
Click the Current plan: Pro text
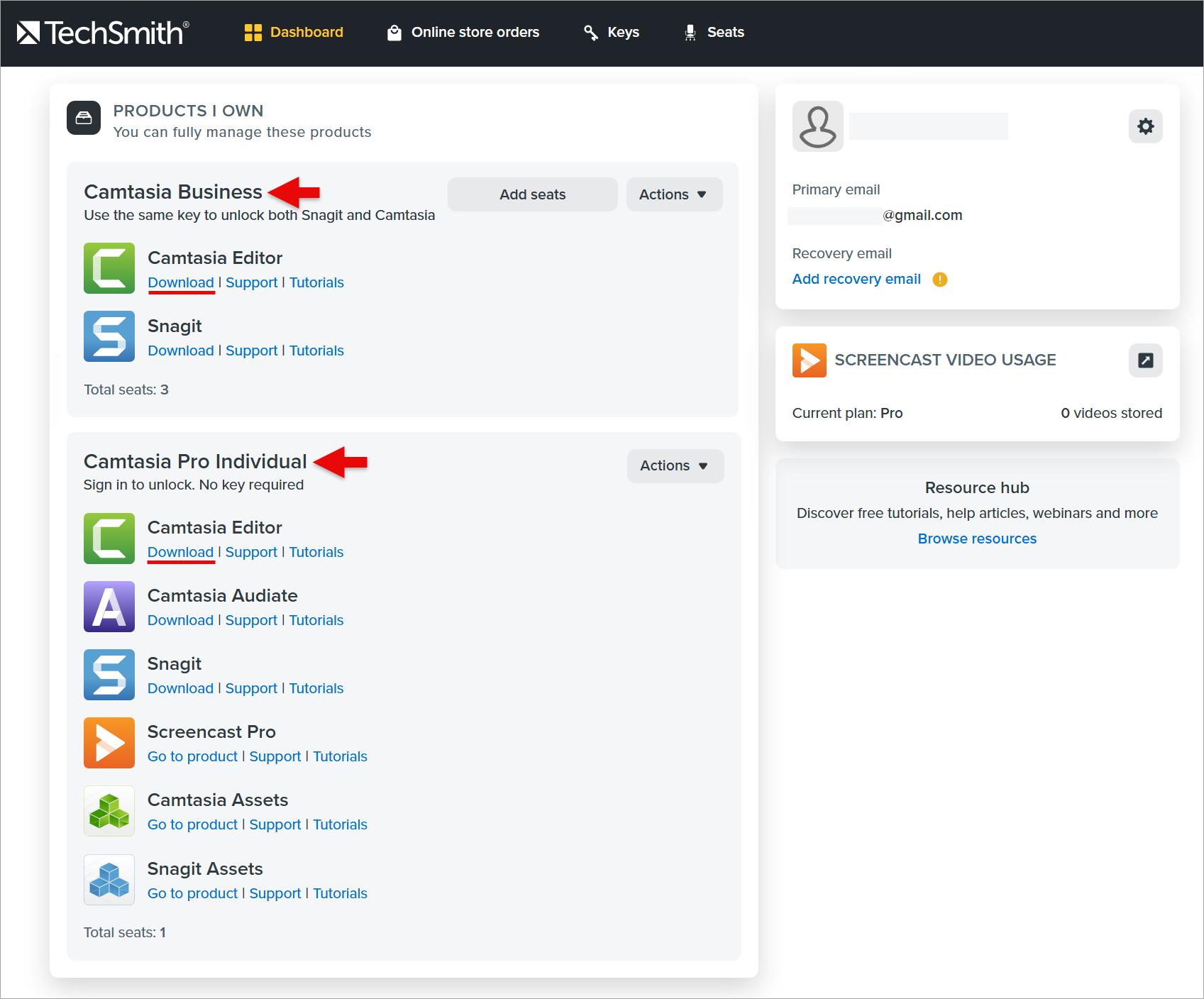point(847,414)
